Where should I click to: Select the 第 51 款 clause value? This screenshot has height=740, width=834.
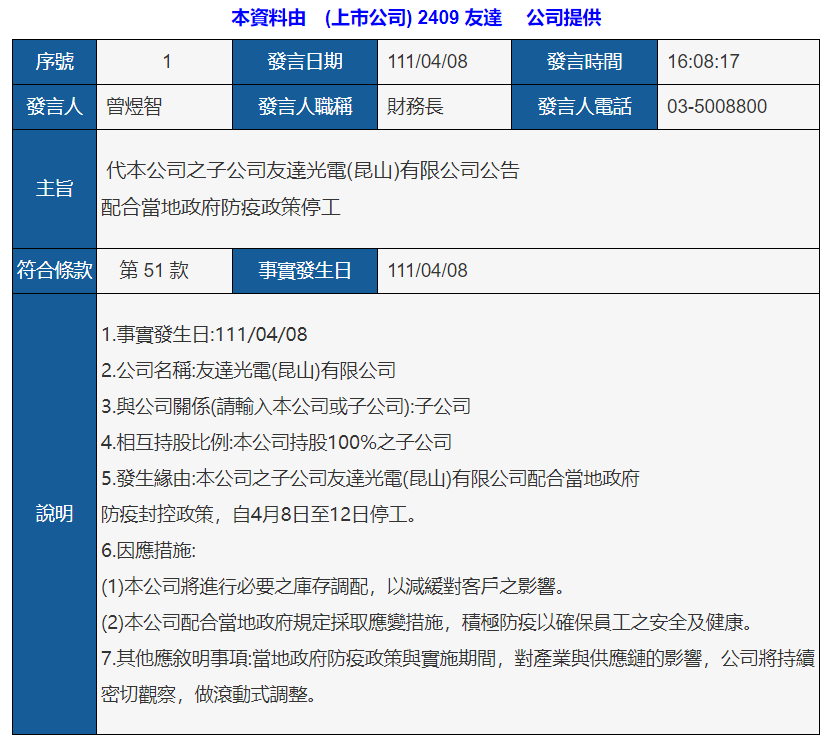pos(154,270)
